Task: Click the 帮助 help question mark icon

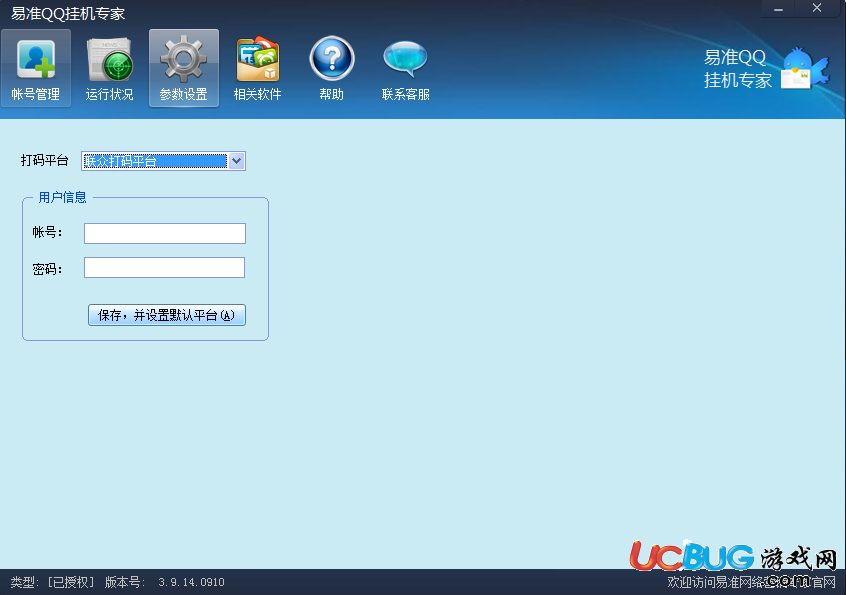Action: coord(331,69)
